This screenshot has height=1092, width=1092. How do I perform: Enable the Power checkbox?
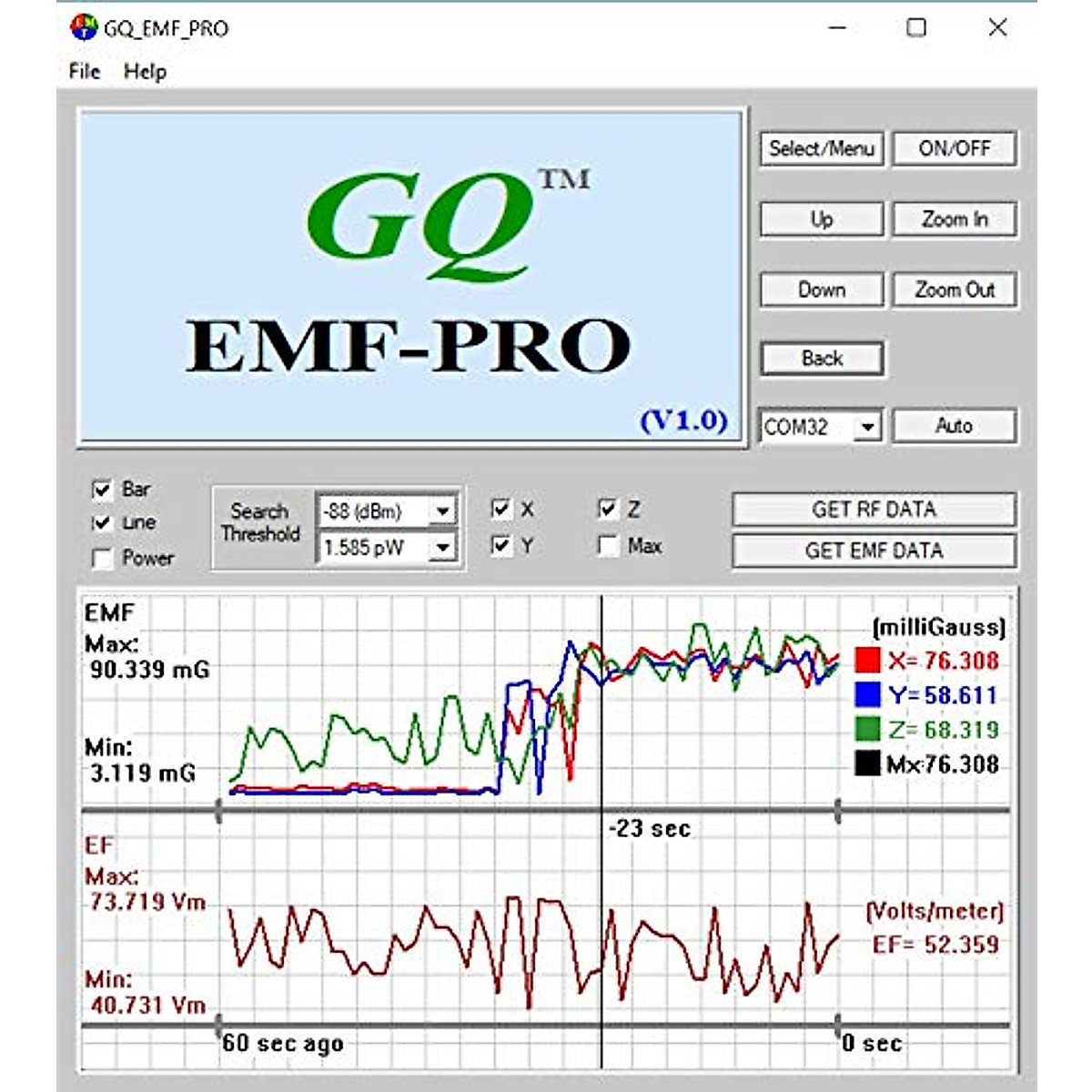[103, 558]
